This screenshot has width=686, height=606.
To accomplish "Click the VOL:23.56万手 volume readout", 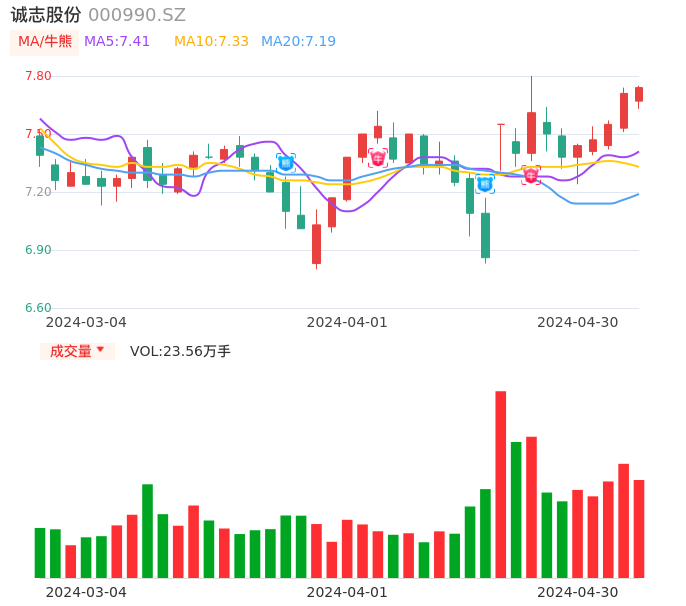I will (180, 351).
